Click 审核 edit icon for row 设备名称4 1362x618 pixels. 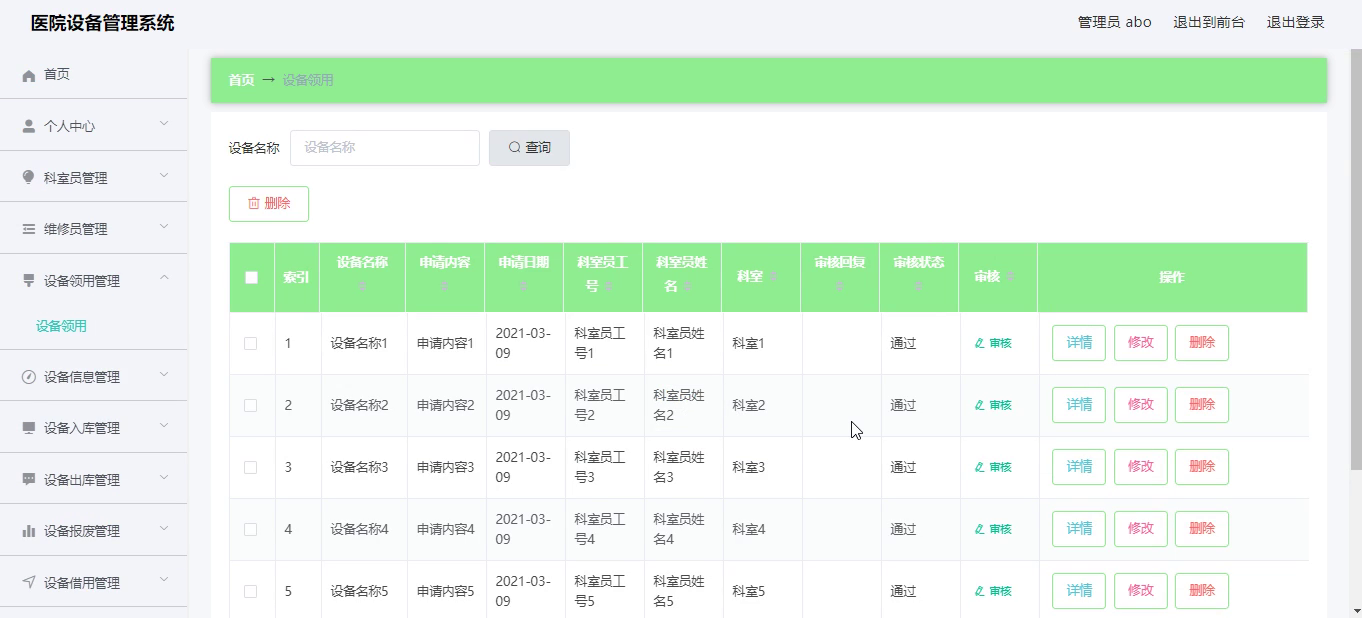(980, 530)
